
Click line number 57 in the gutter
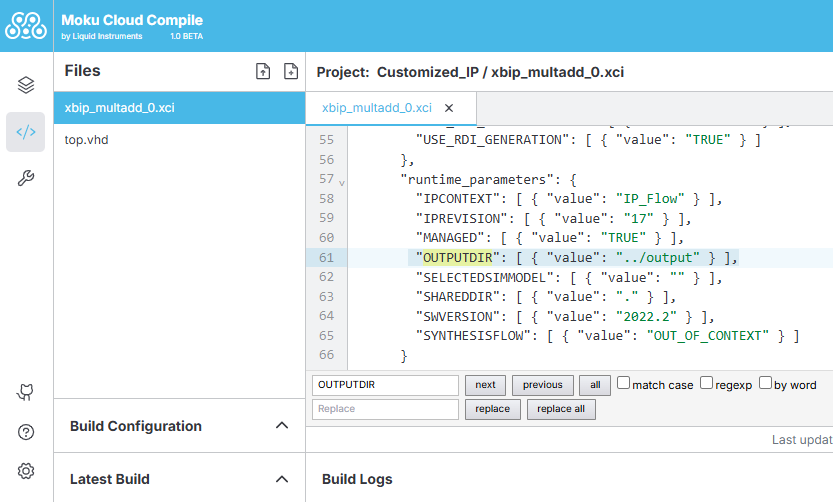point(326,179)
